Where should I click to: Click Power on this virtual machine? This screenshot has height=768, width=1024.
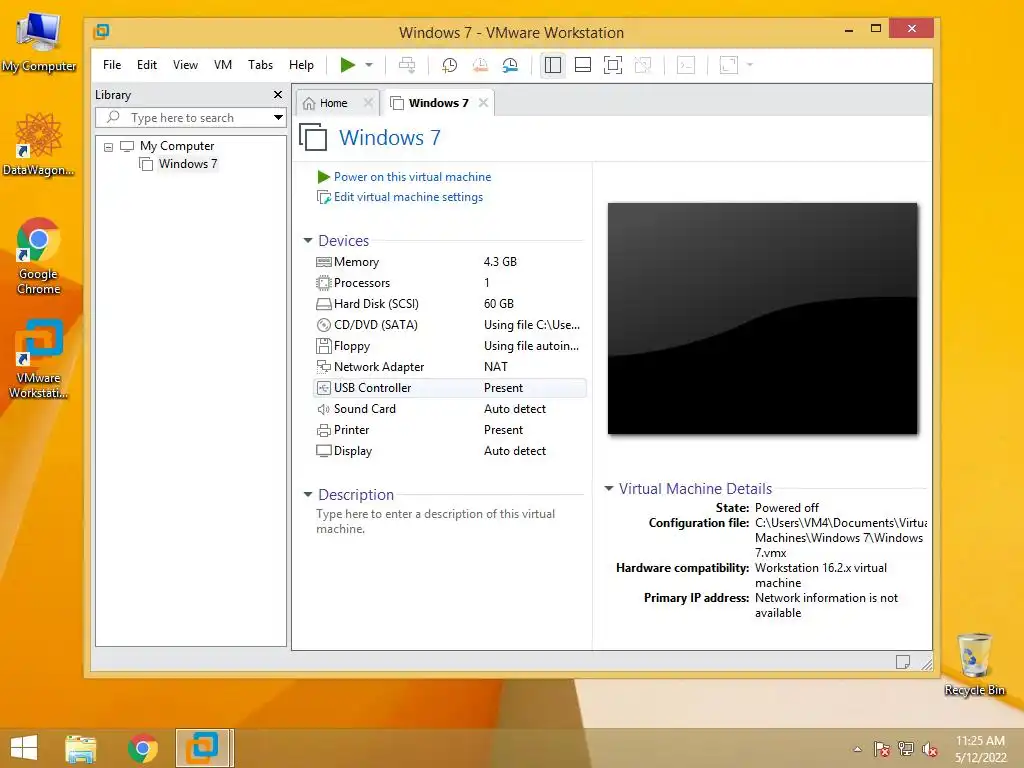pos(412,177)
